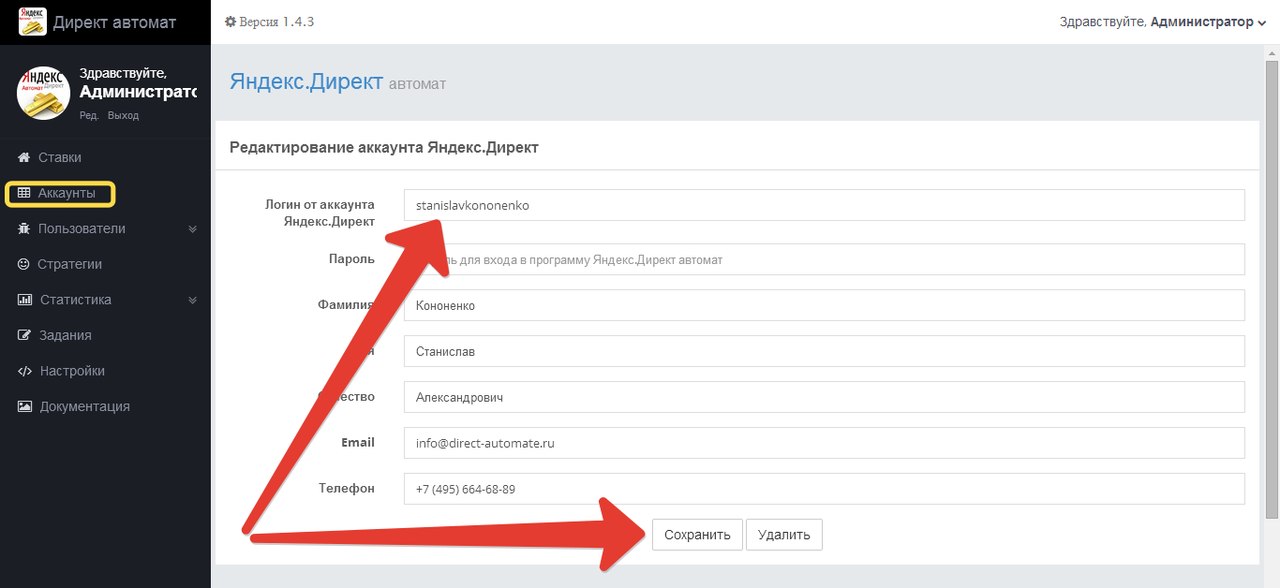Open the Стратегии menu item
Screen dimensions: 1280x588
click(x=70, y=264)
